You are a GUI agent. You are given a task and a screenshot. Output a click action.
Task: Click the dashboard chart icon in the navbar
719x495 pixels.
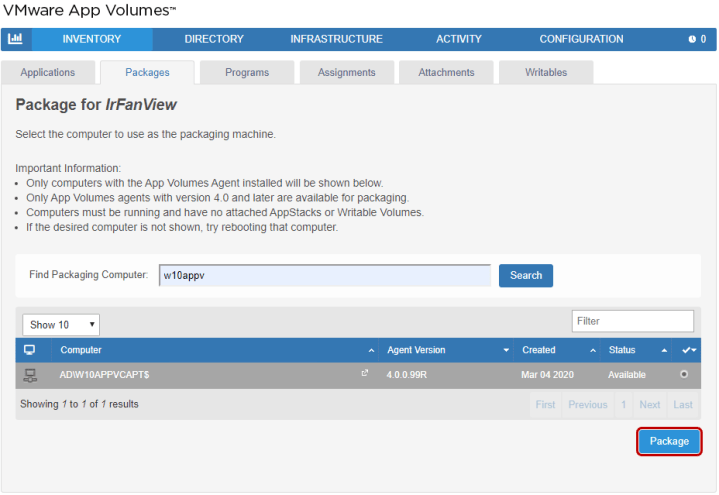tap(16, 39)
